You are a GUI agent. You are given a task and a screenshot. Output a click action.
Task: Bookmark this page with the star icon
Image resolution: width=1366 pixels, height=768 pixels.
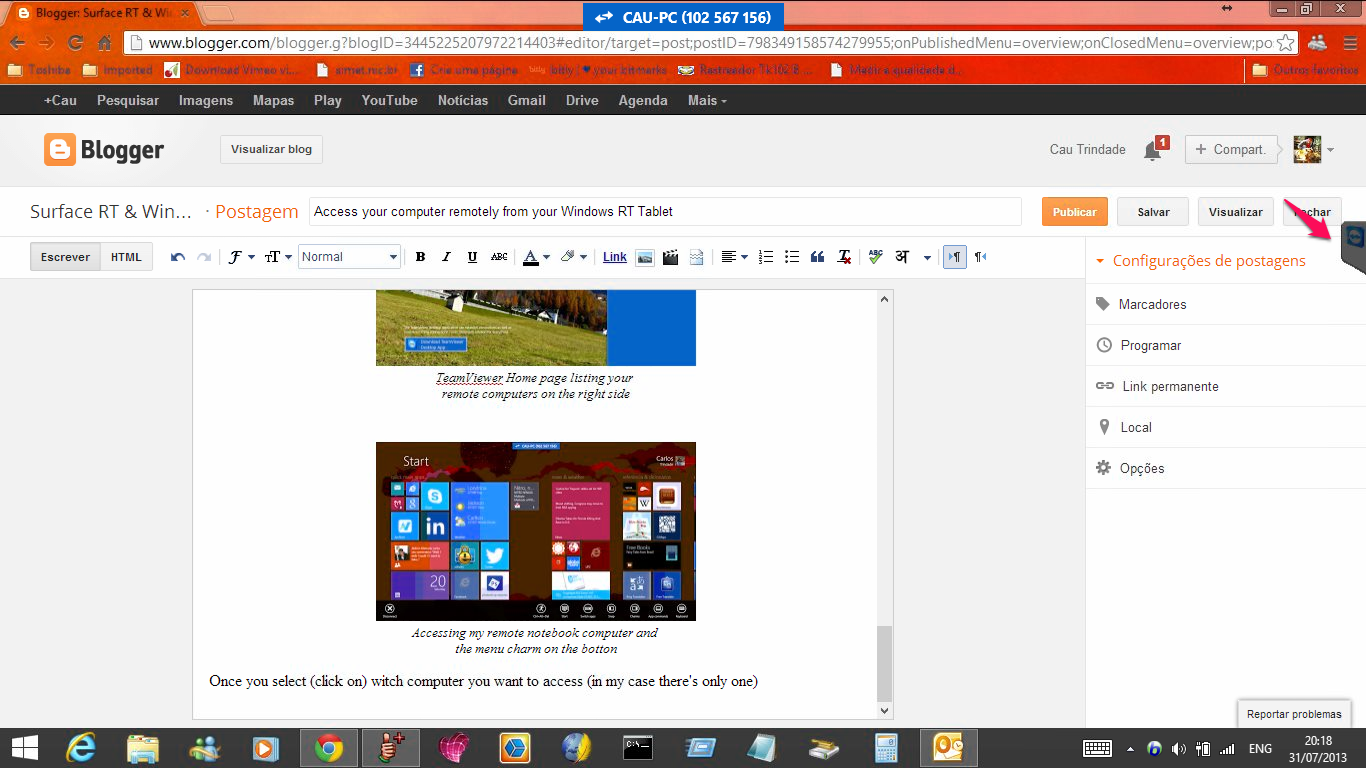(x=1286, y=43)
